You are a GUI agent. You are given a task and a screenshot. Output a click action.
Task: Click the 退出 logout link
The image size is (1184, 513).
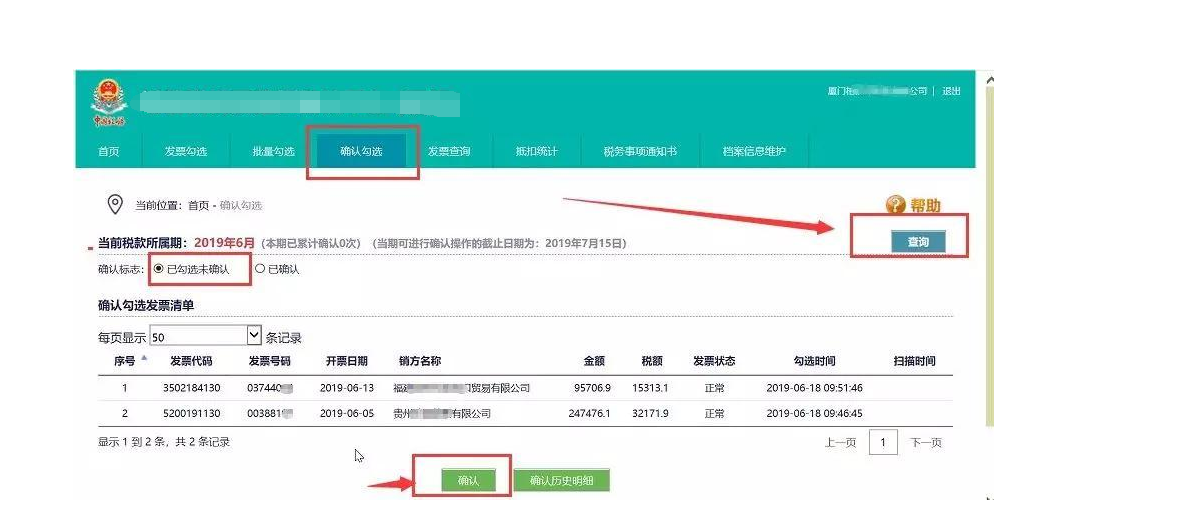coord(951,91)
